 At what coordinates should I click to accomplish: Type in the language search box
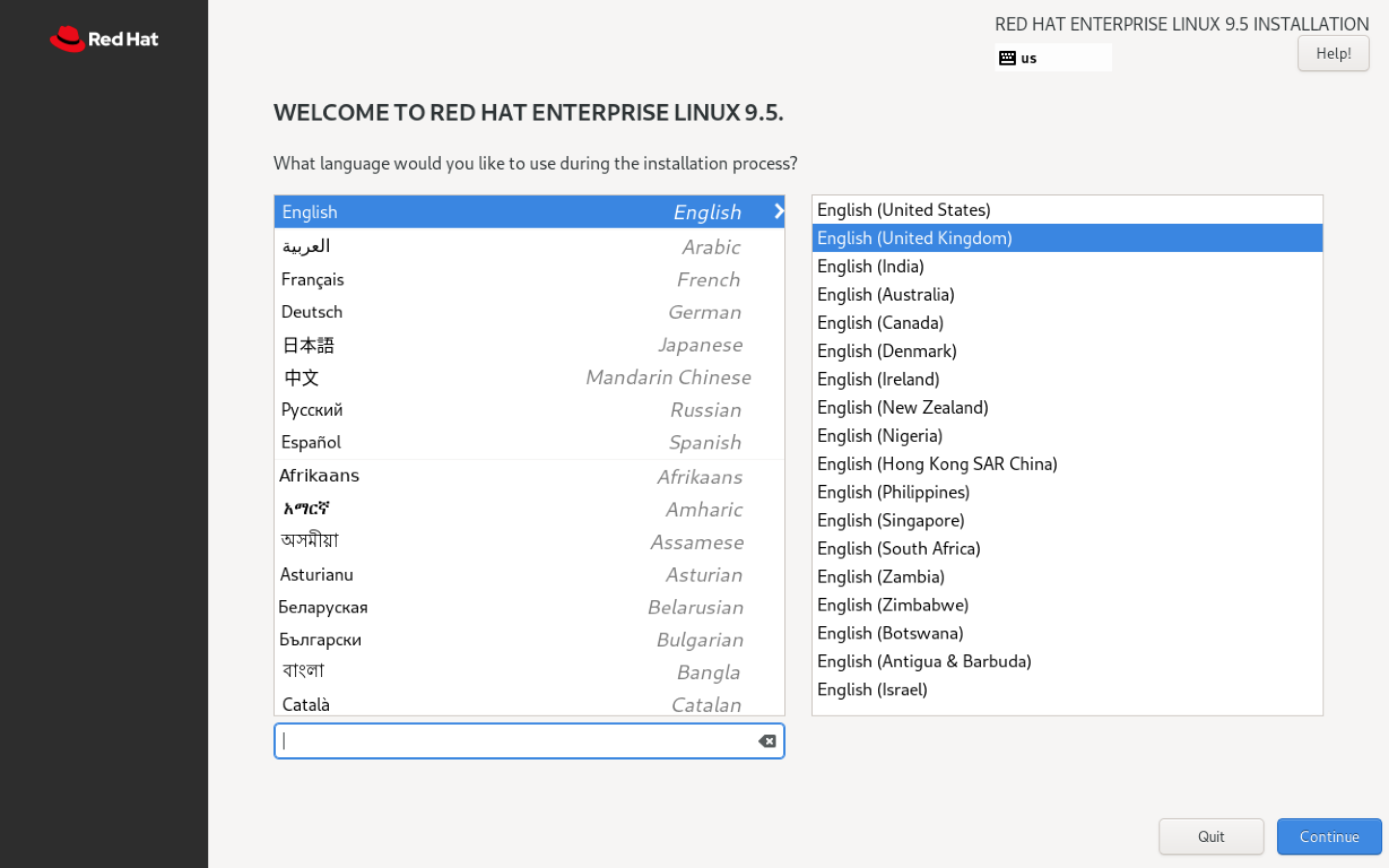click(x=517, y=741)
